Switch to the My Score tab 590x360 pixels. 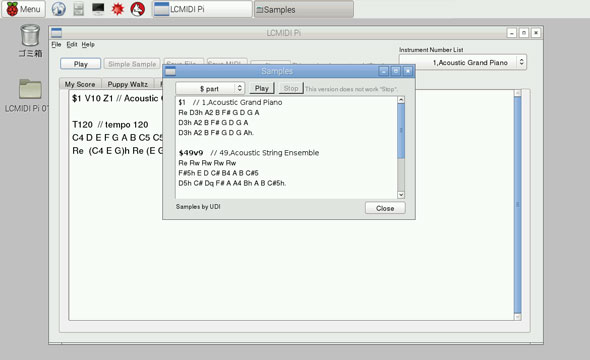coord(80,84)
